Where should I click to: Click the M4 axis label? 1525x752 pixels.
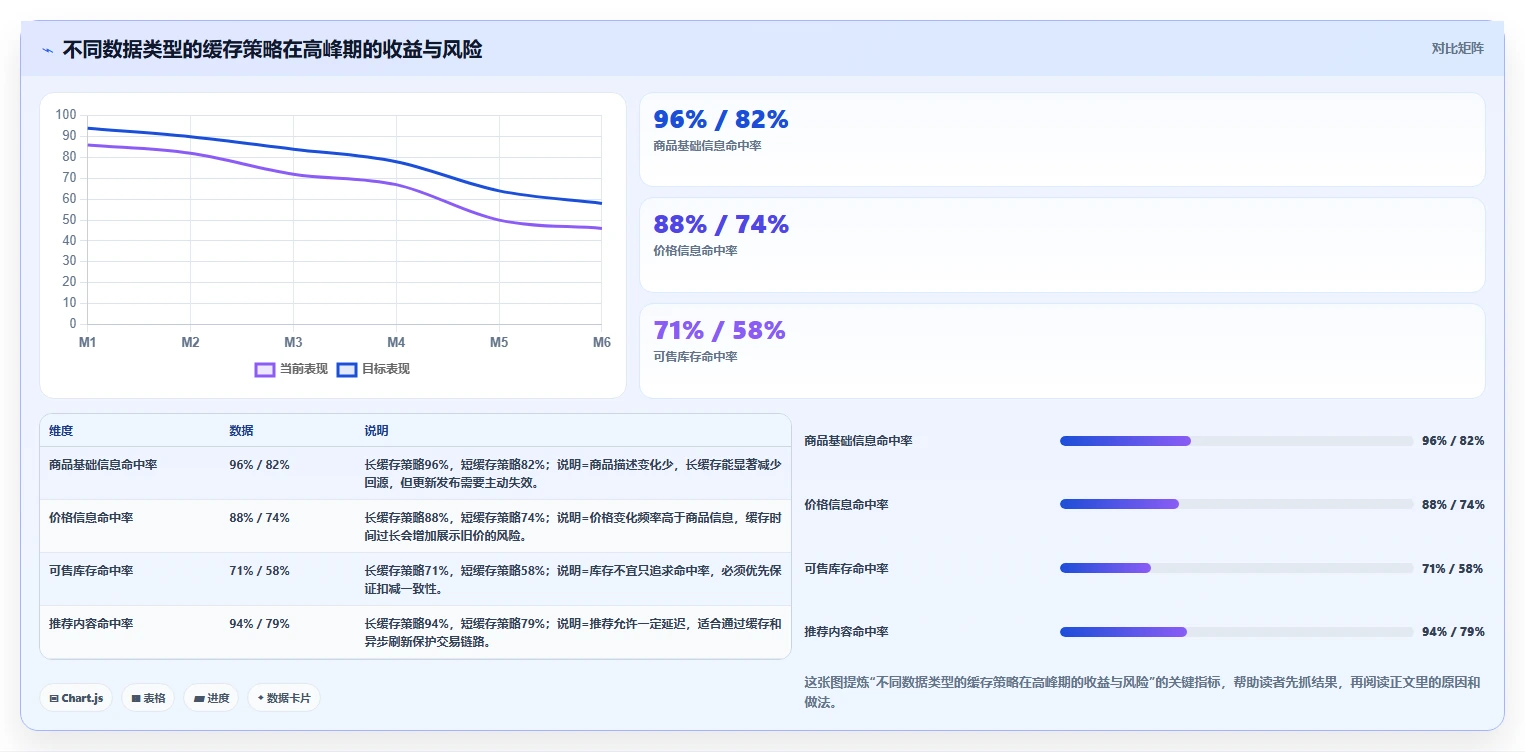[396, 342]
